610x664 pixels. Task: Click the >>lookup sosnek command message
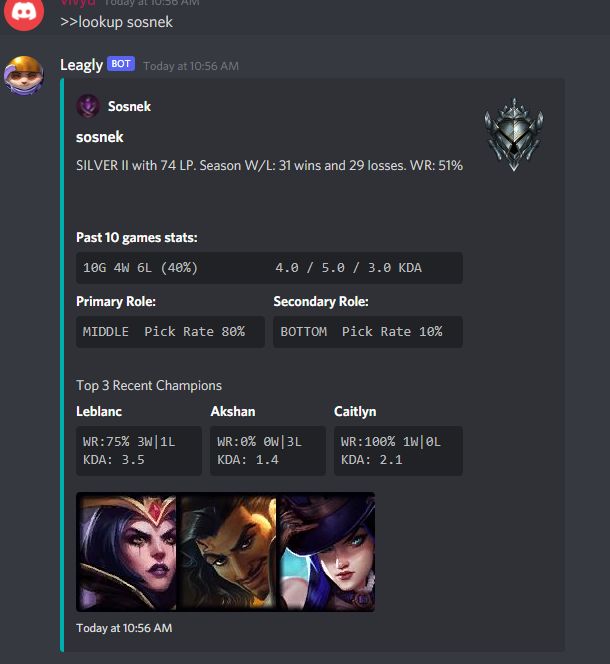tap(116, 22)
